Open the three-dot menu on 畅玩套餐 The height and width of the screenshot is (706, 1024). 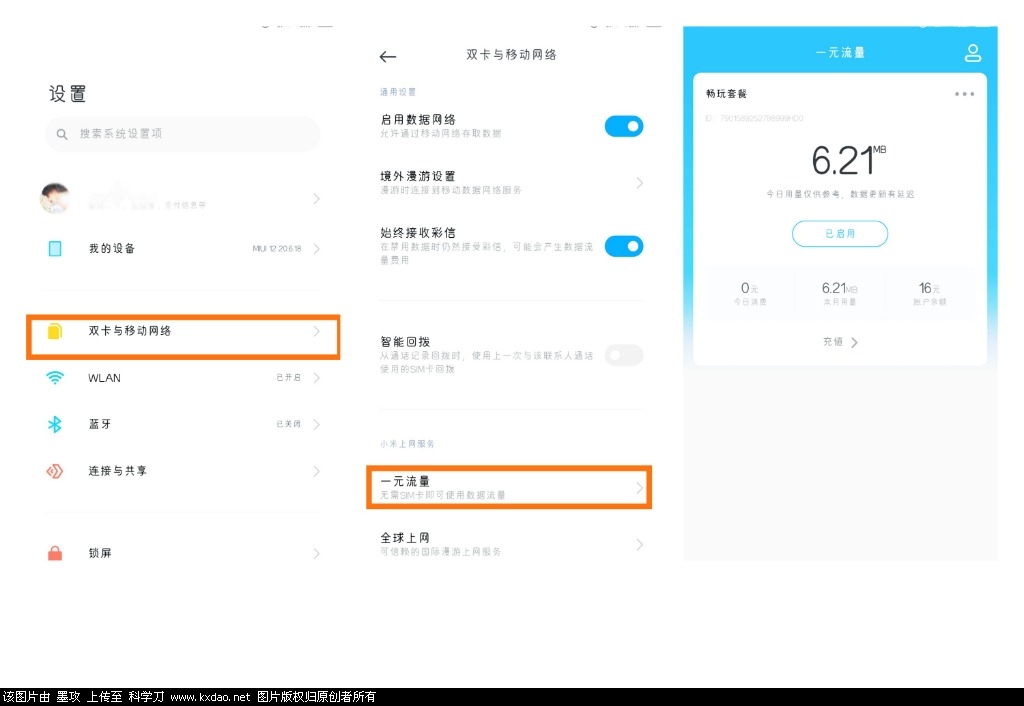point(964,94)
